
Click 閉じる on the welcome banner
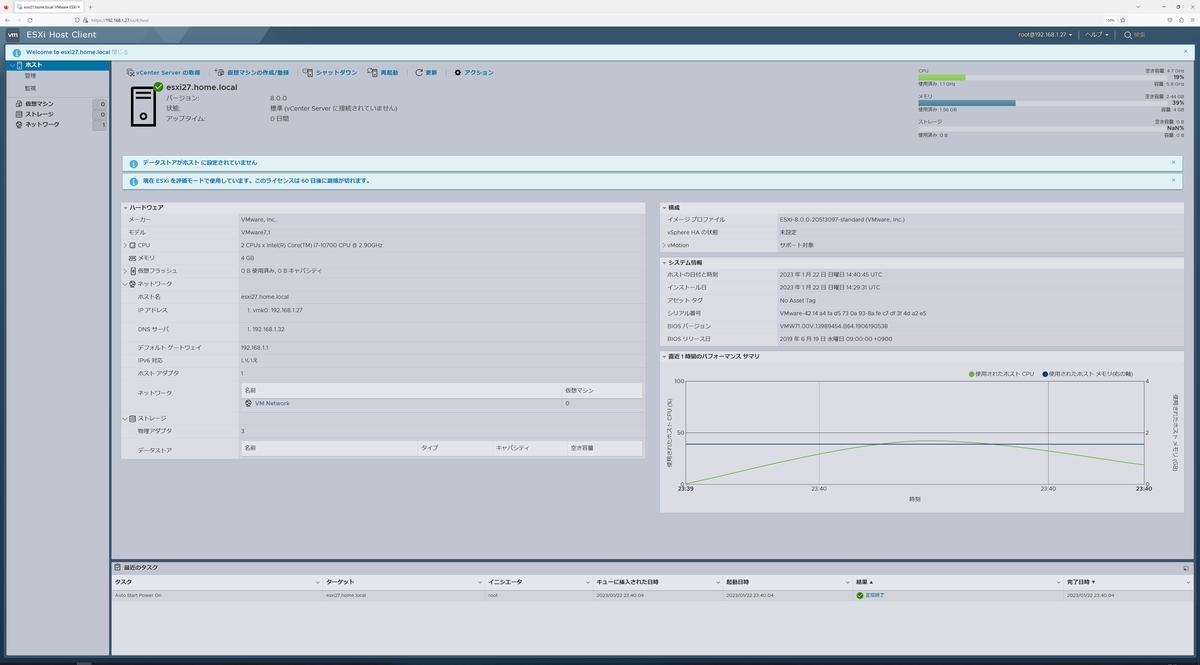point(120,51)
